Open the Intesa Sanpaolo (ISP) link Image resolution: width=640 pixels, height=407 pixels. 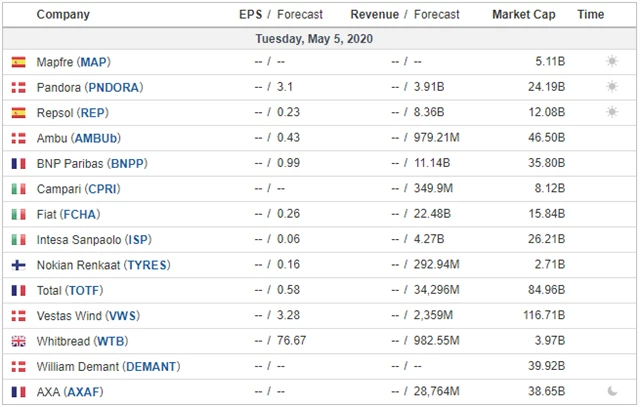pos(92,240)
